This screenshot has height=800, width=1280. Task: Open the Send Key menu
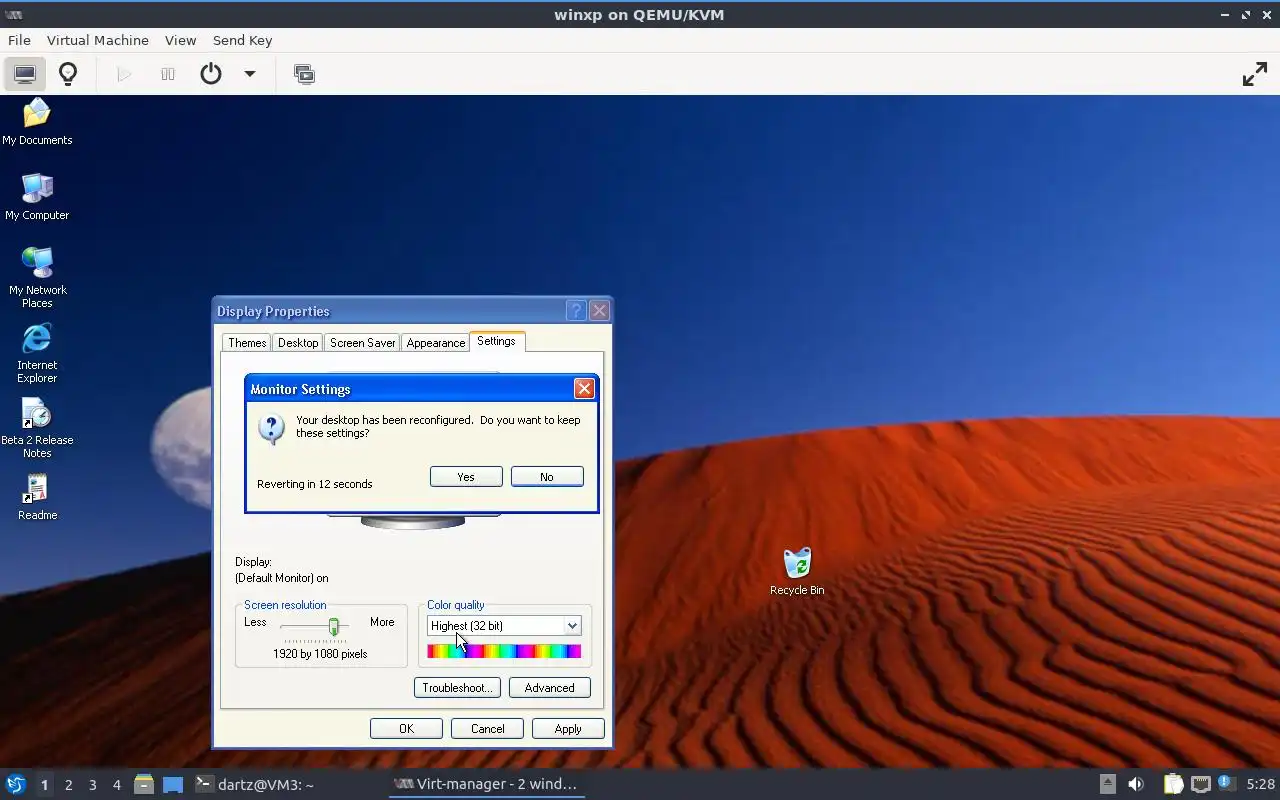[x=242, y=40]
